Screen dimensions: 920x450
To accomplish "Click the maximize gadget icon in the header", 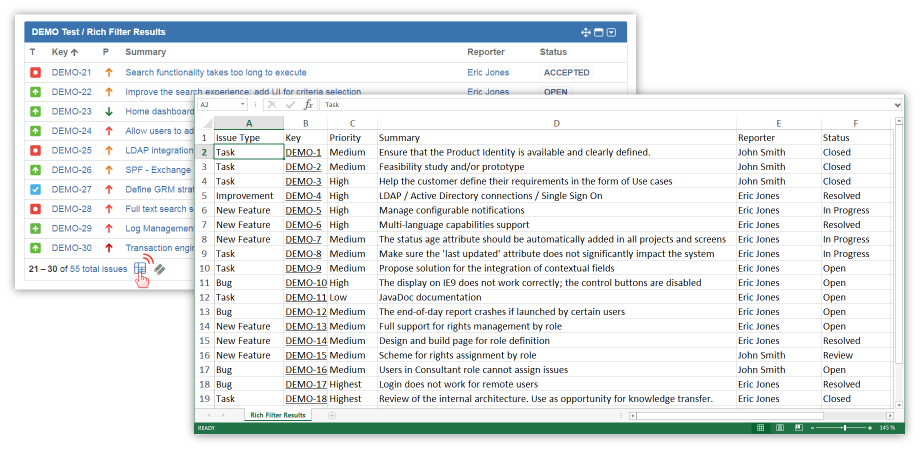I will [x=598, y=32].
